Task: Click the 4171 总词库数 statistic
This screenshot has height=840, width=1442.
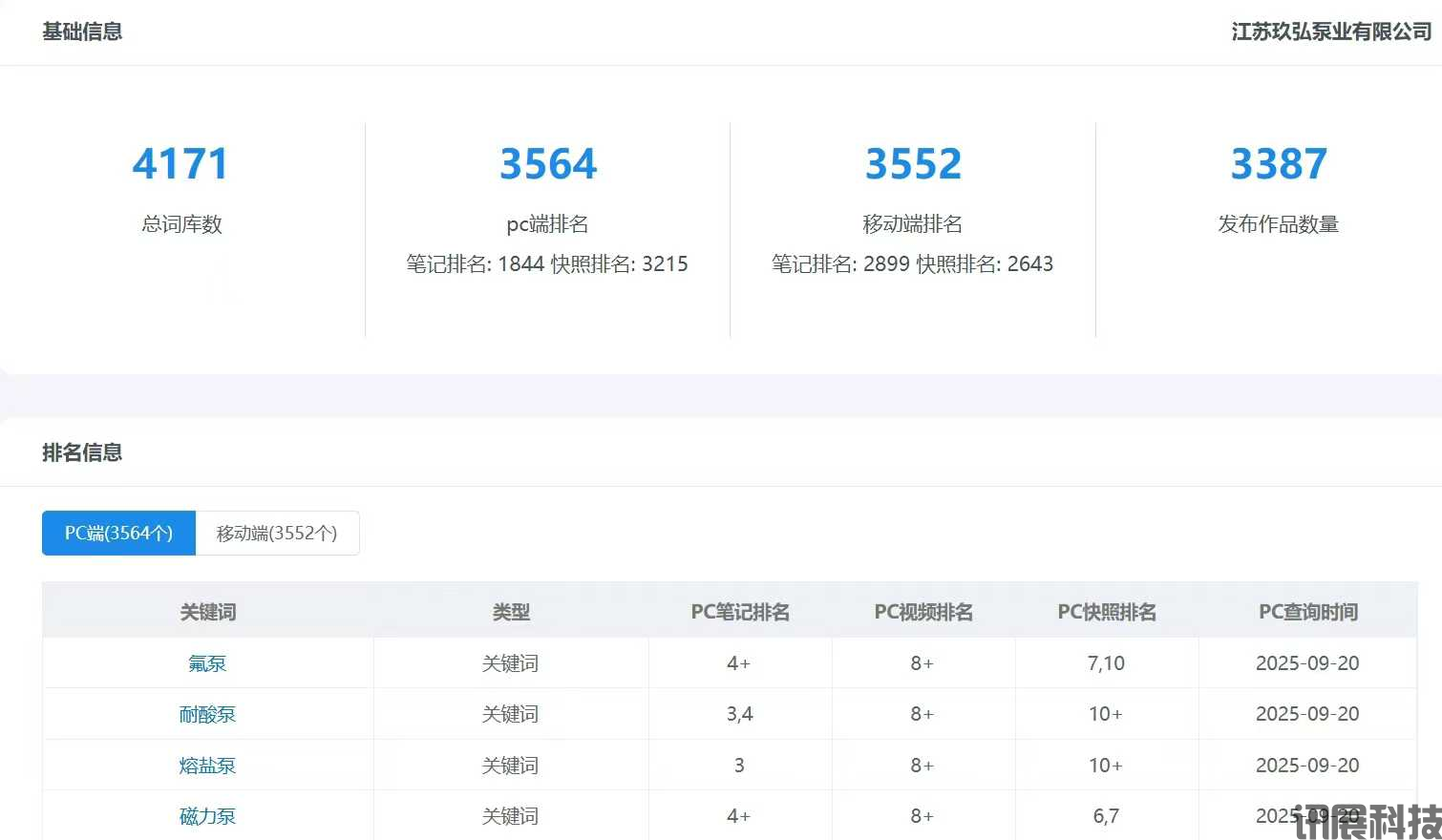Action: point(181,164)
